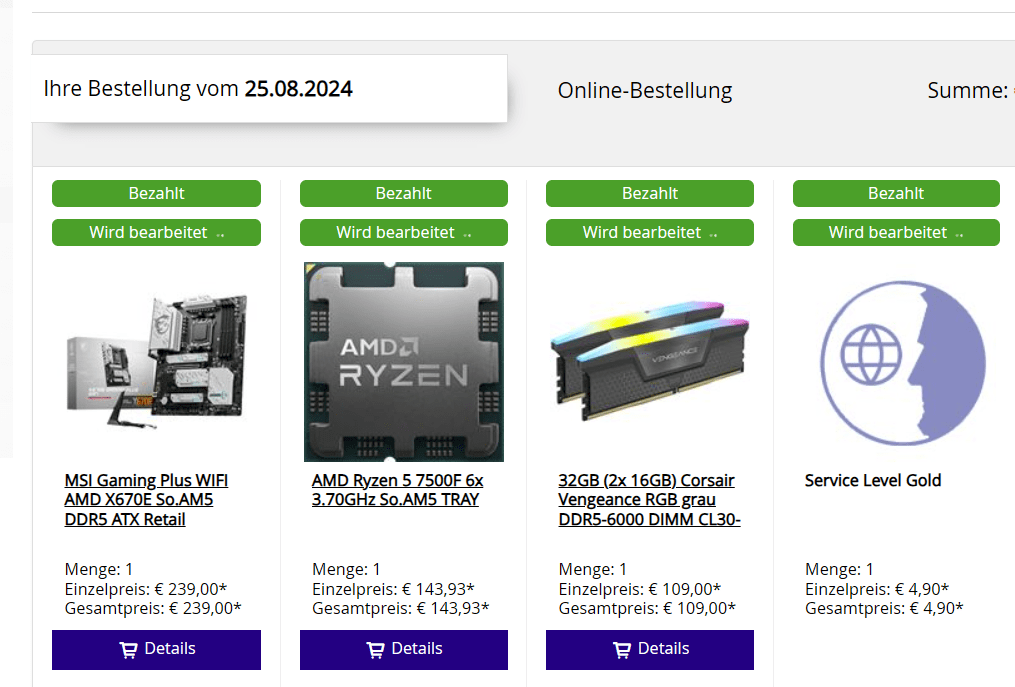The height and width of the screenshot is (687, 1015).
Task: Click Einzelpreis € 143,93 text
Action: pyautogui.click(x=393, y=589)
